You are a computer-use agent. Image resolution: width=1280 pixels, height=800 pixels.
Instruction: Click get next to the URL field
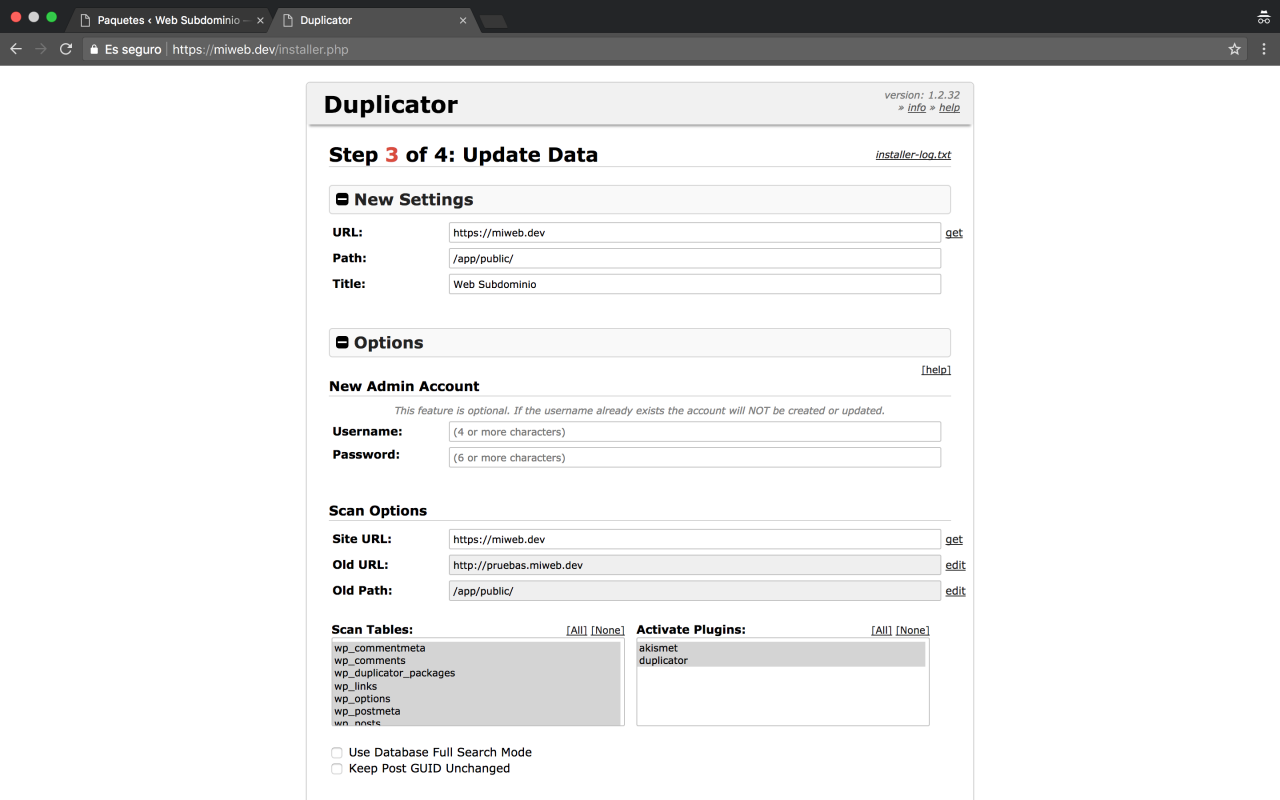point(954,233)
